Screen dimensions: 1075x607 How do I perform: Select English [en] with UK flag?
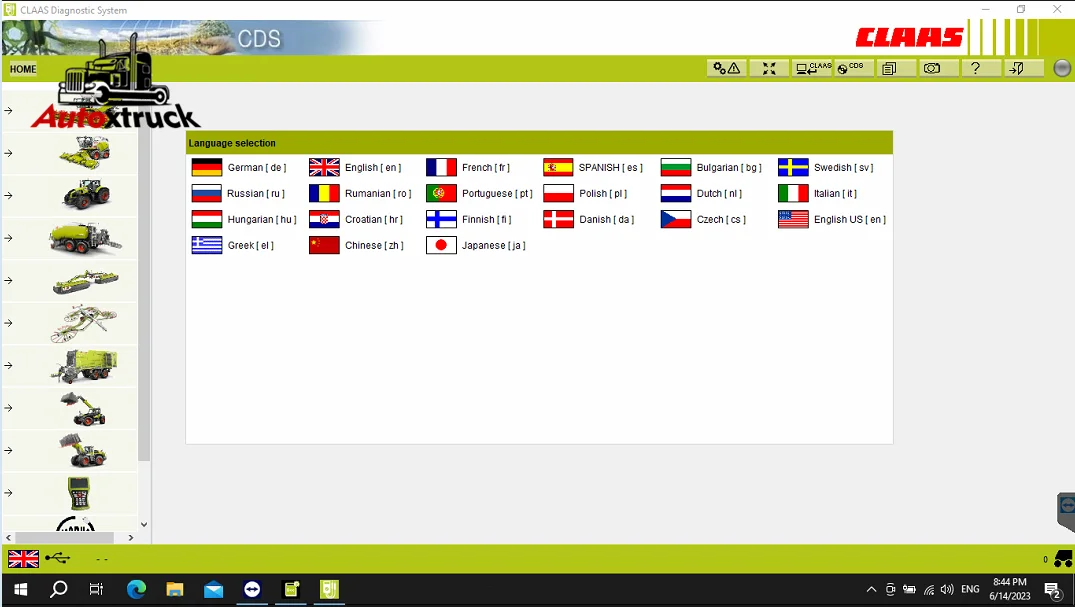click(x=355, y=167)
